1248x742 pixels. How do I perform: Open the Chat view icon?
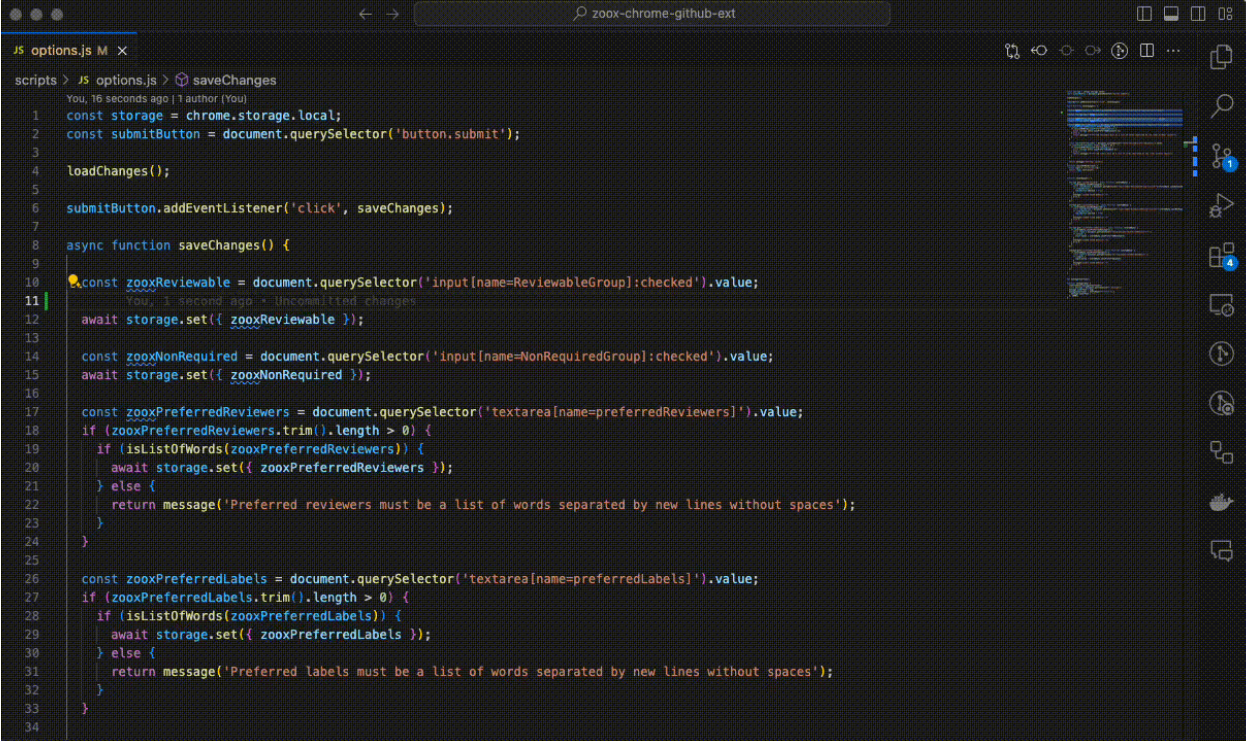1221,550
